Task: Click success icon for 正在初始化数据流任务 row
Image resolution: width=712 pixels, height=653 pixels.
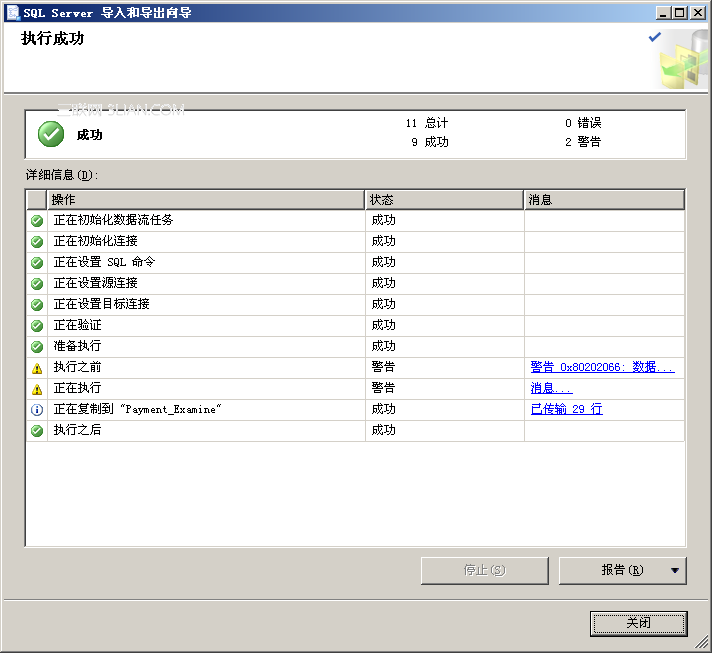Action: click(x=37, y=221)
